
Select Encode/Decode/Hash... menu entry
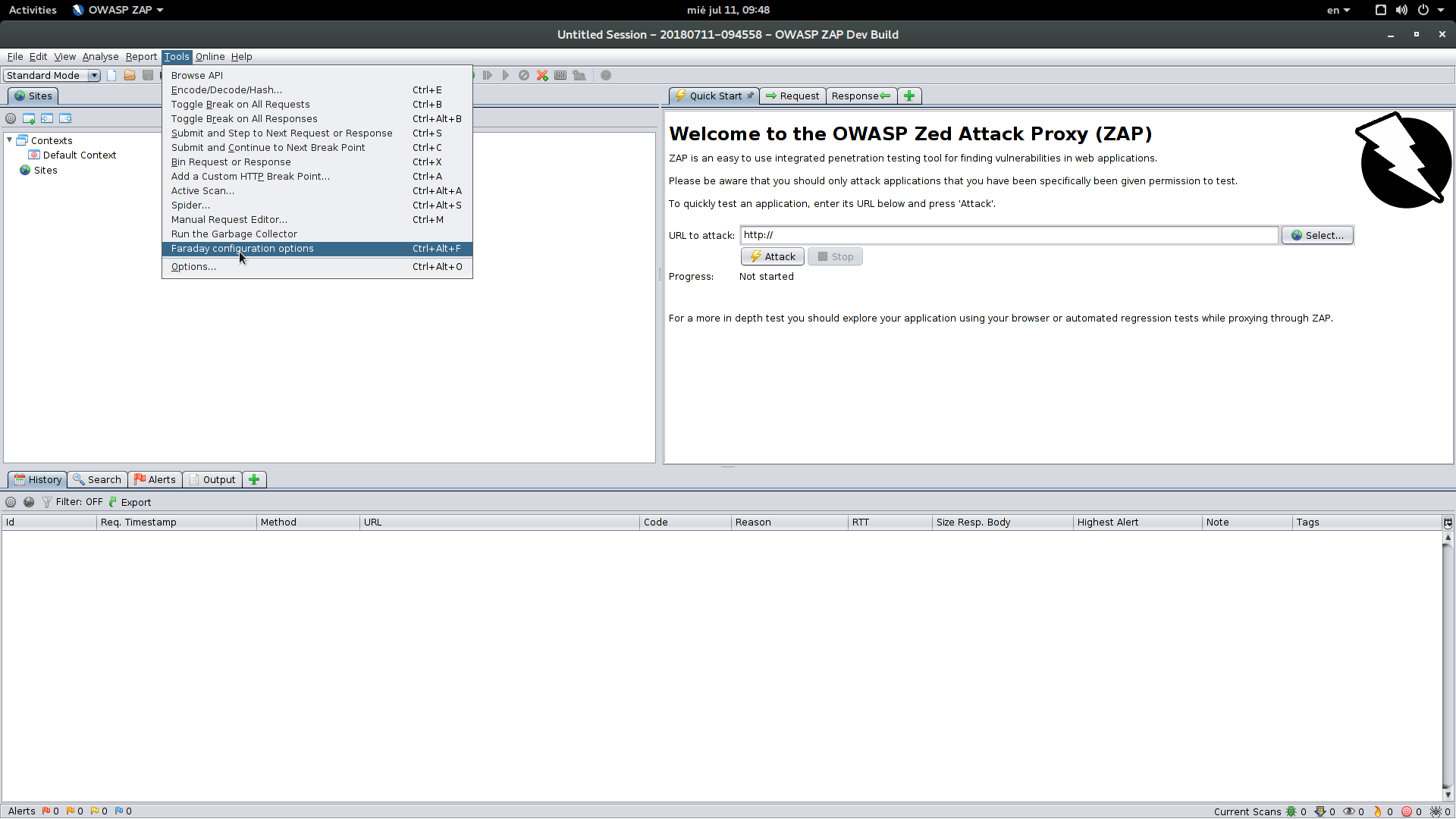(317, 89)
